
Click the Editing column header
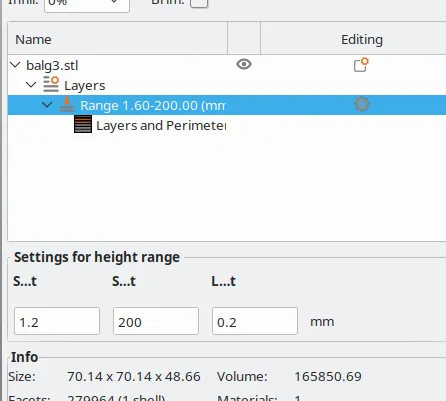[x=362, y=39]
